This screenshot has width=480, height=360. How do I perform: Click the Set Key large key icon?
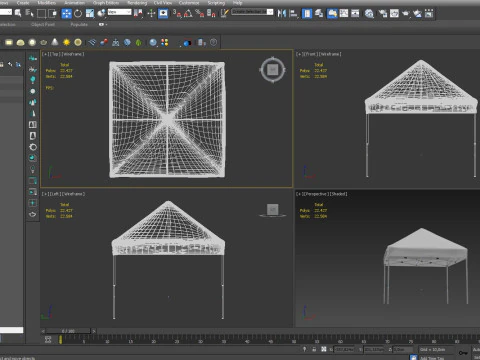tap(463, 353)
